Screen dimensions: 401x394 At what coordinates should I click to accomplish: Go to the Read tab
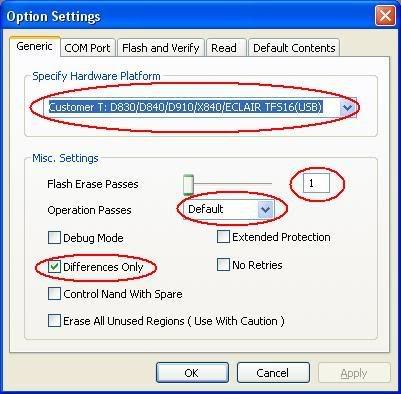[x=226, y=48]
